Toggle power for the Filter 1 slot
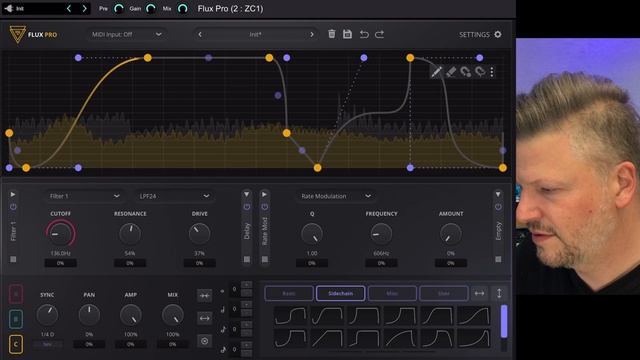 [x=13, y=207]
